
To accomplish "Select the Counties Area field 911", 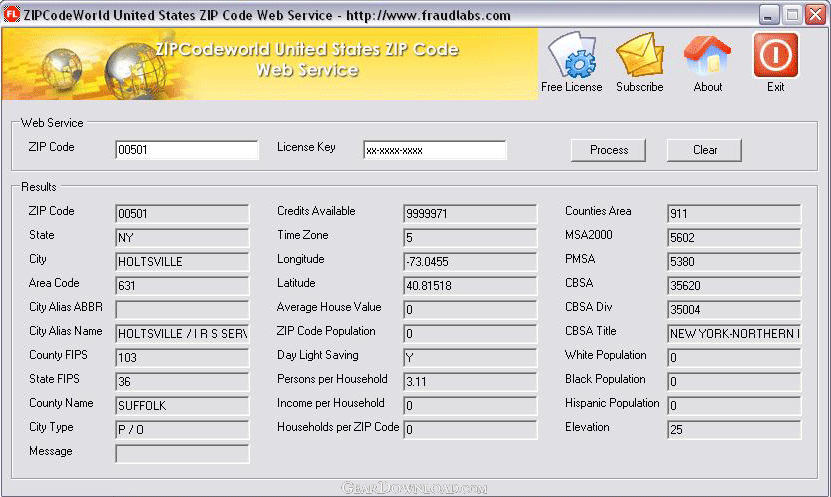I will coord(734,214).
